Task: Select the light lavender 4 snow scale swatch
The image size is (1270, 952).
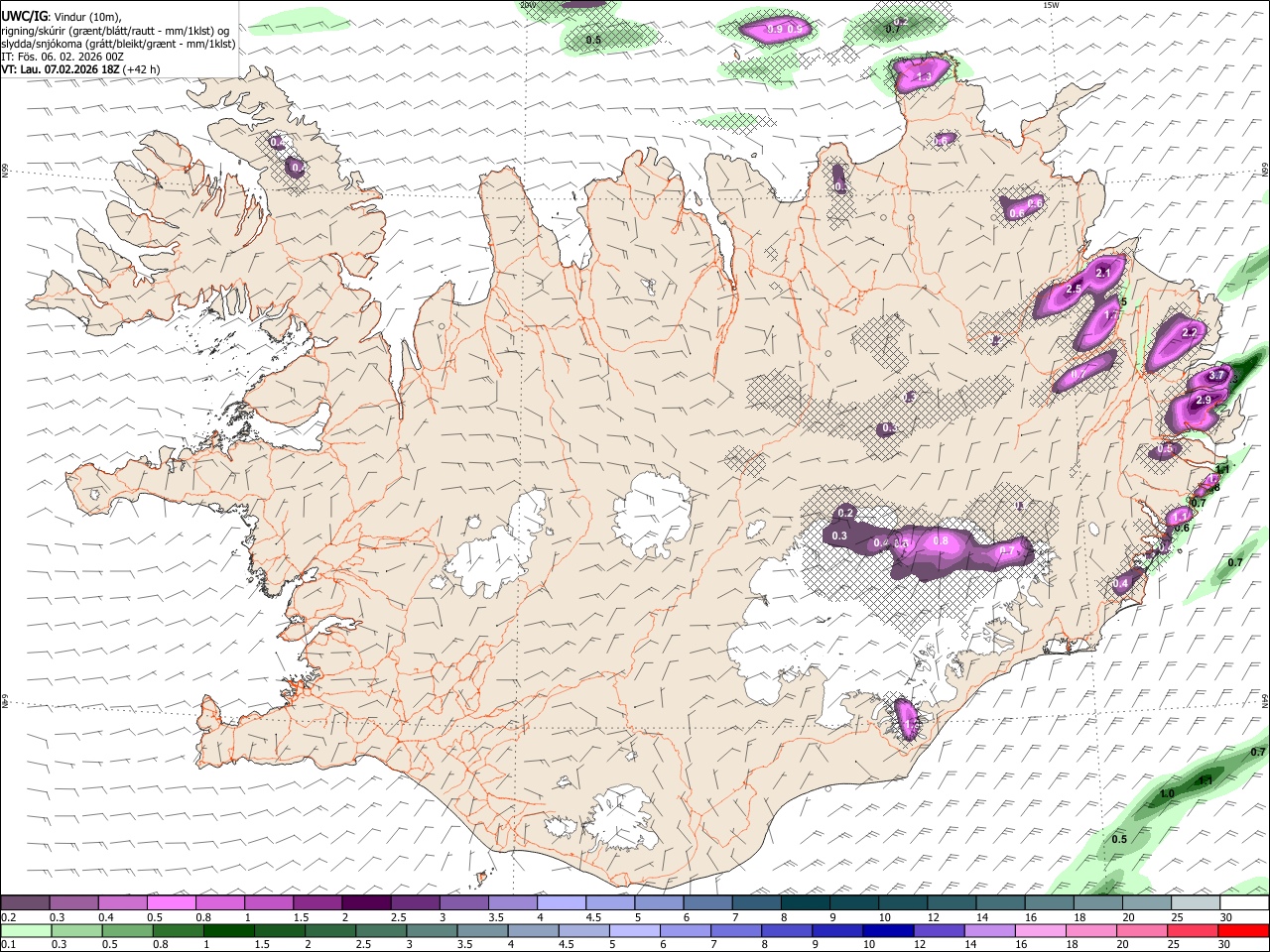Action: tap(561, 902)
